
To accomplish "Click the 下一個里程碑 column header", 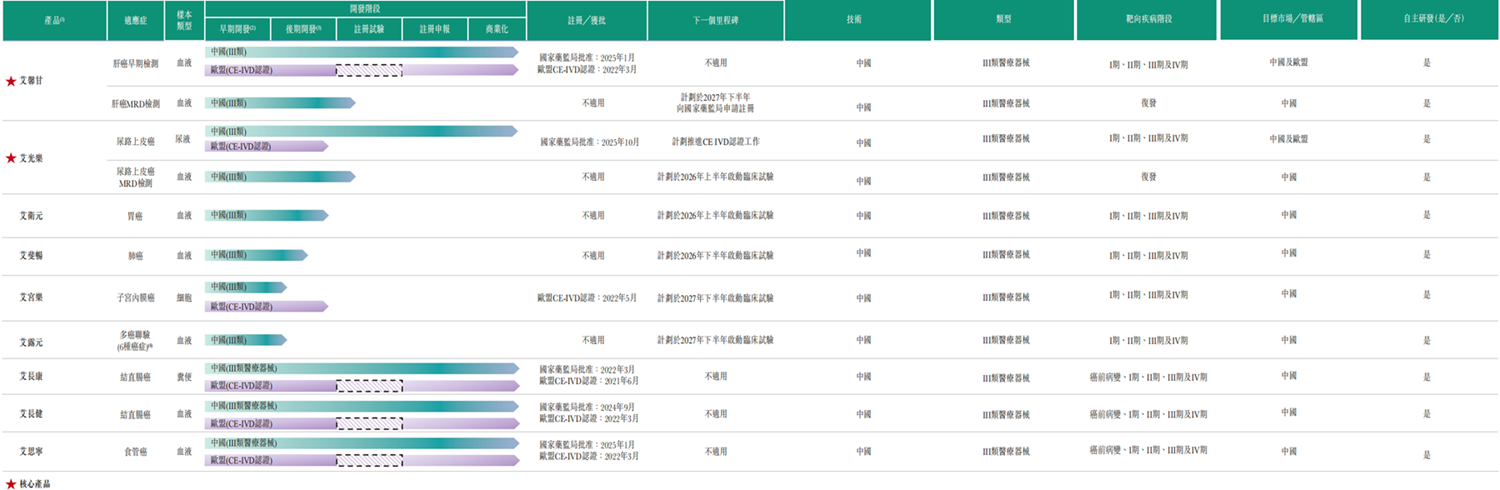I will 715,20.
